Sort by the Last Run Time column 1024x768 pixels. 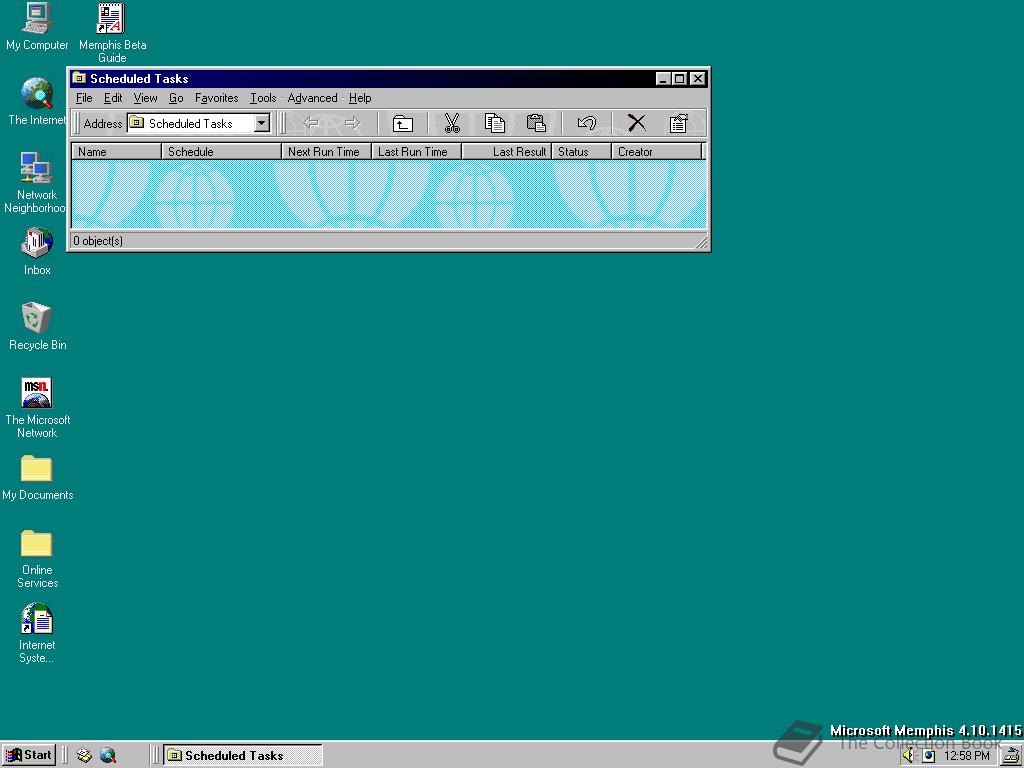coord(417,152)
